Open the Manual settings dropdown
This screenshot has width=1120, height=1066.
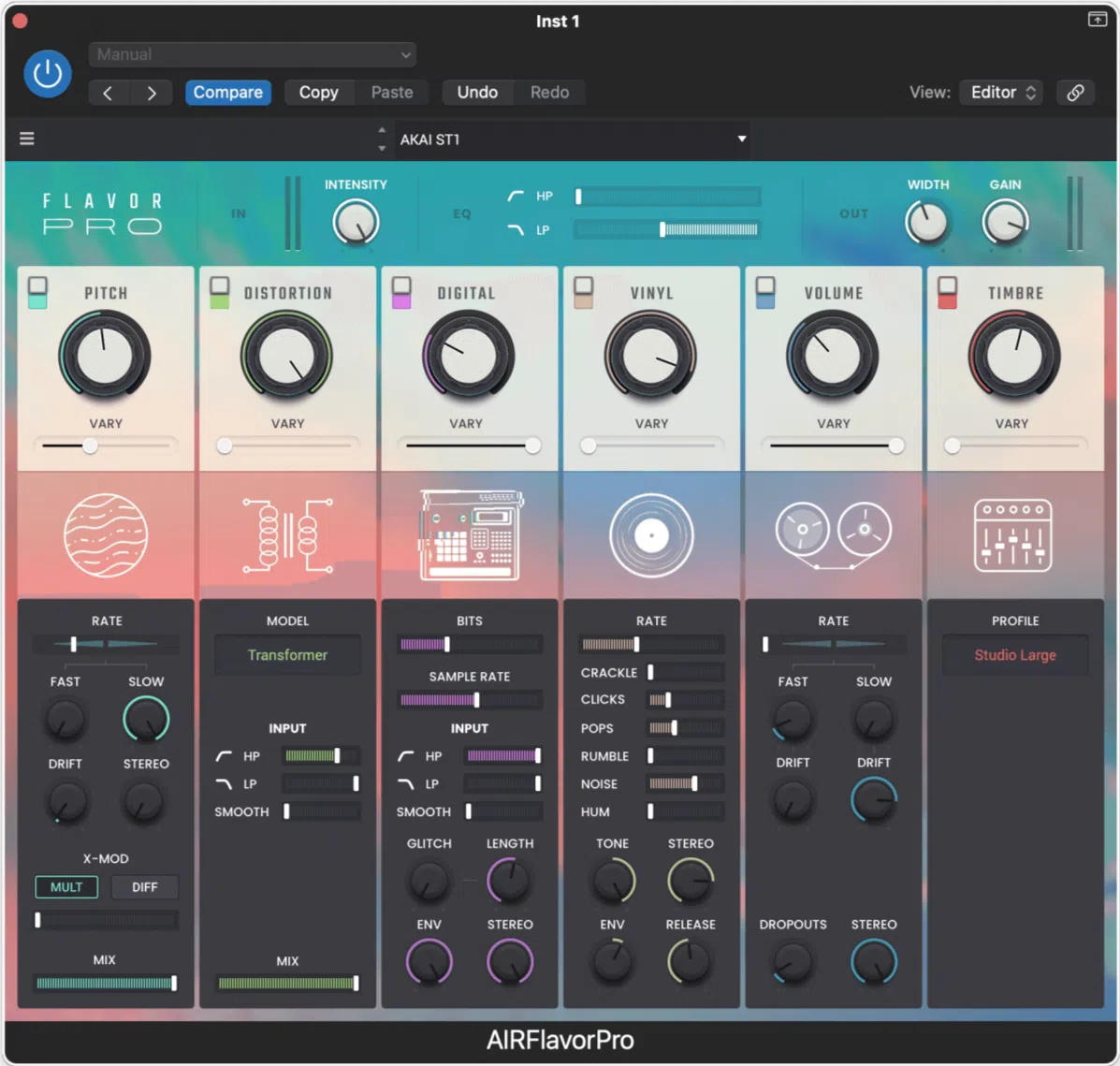point(253,54)
